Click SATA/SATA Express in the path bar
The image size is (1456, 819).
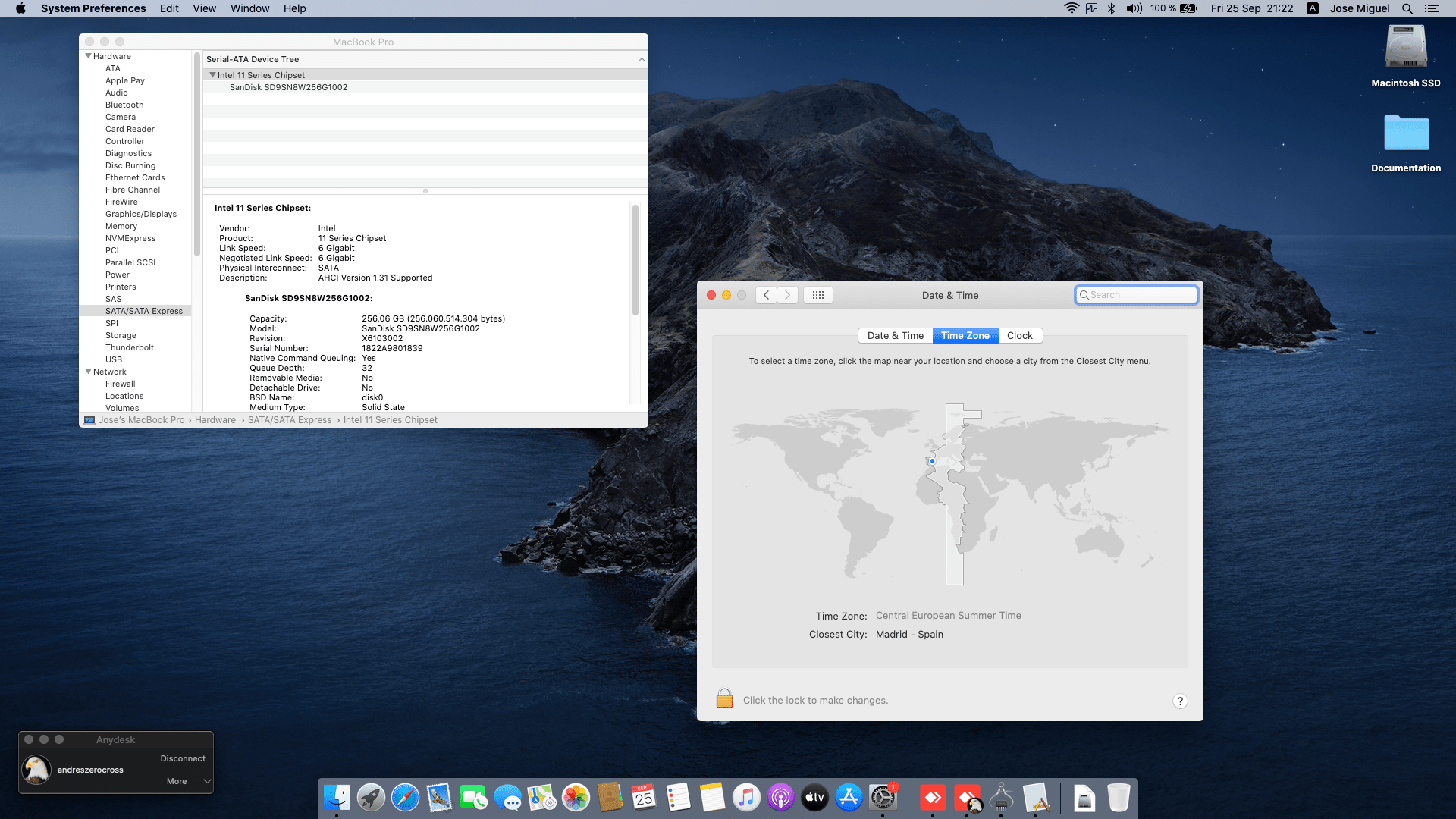tap(290, 420)
